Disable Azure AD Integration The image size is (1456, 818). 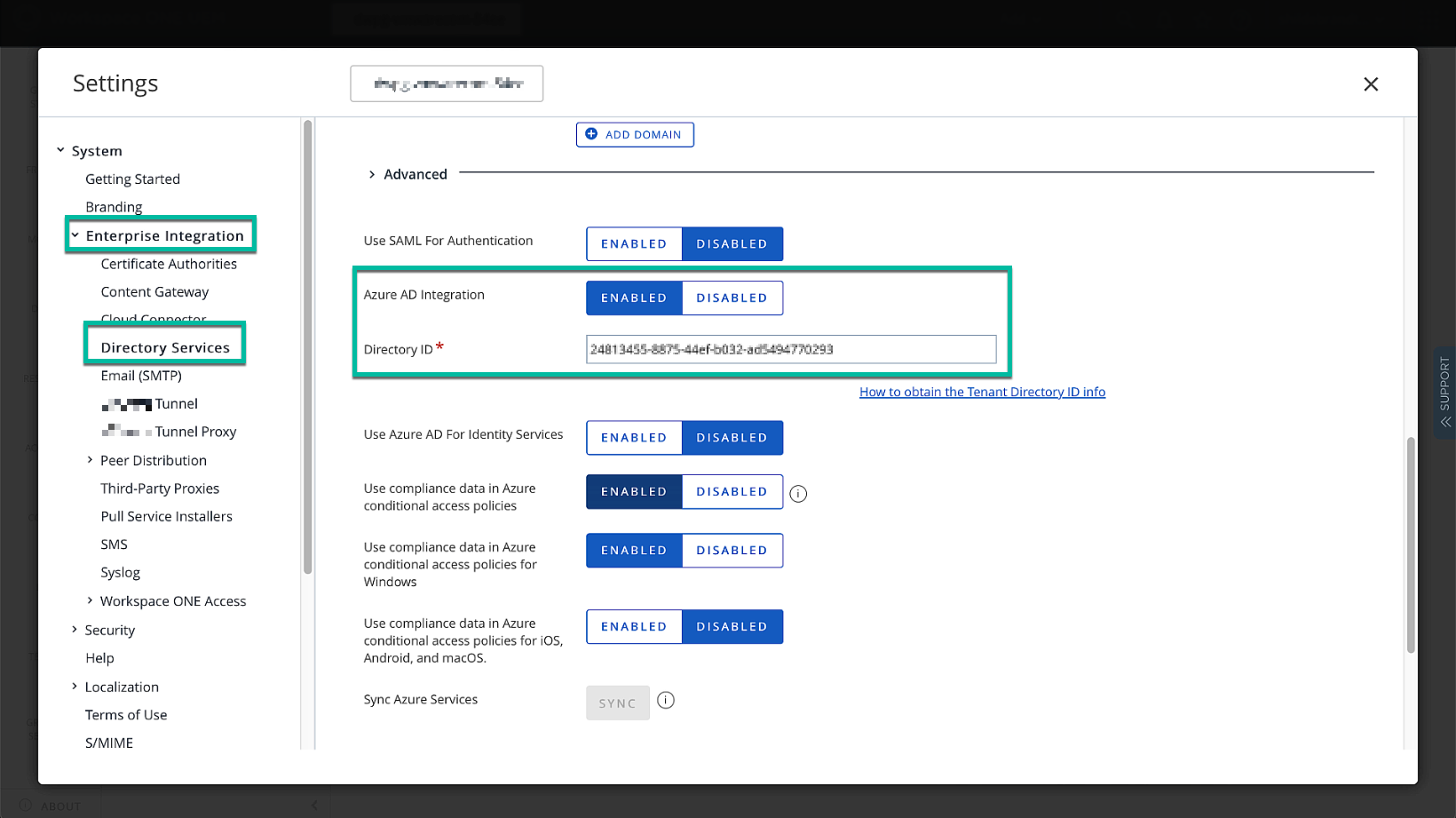[732, 298]
